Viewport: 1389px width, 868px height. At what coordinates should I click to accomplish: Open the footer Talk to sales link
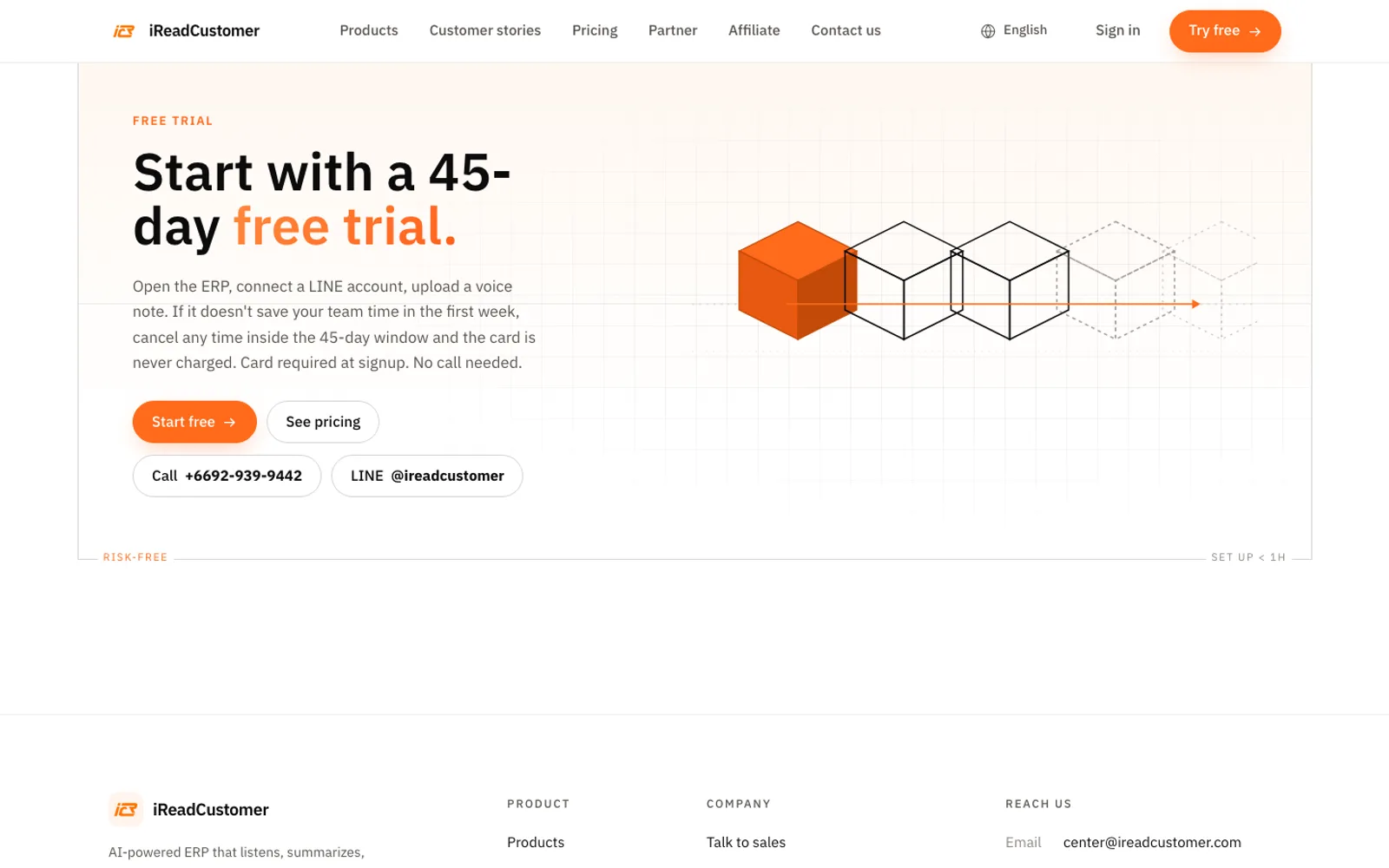746,842
